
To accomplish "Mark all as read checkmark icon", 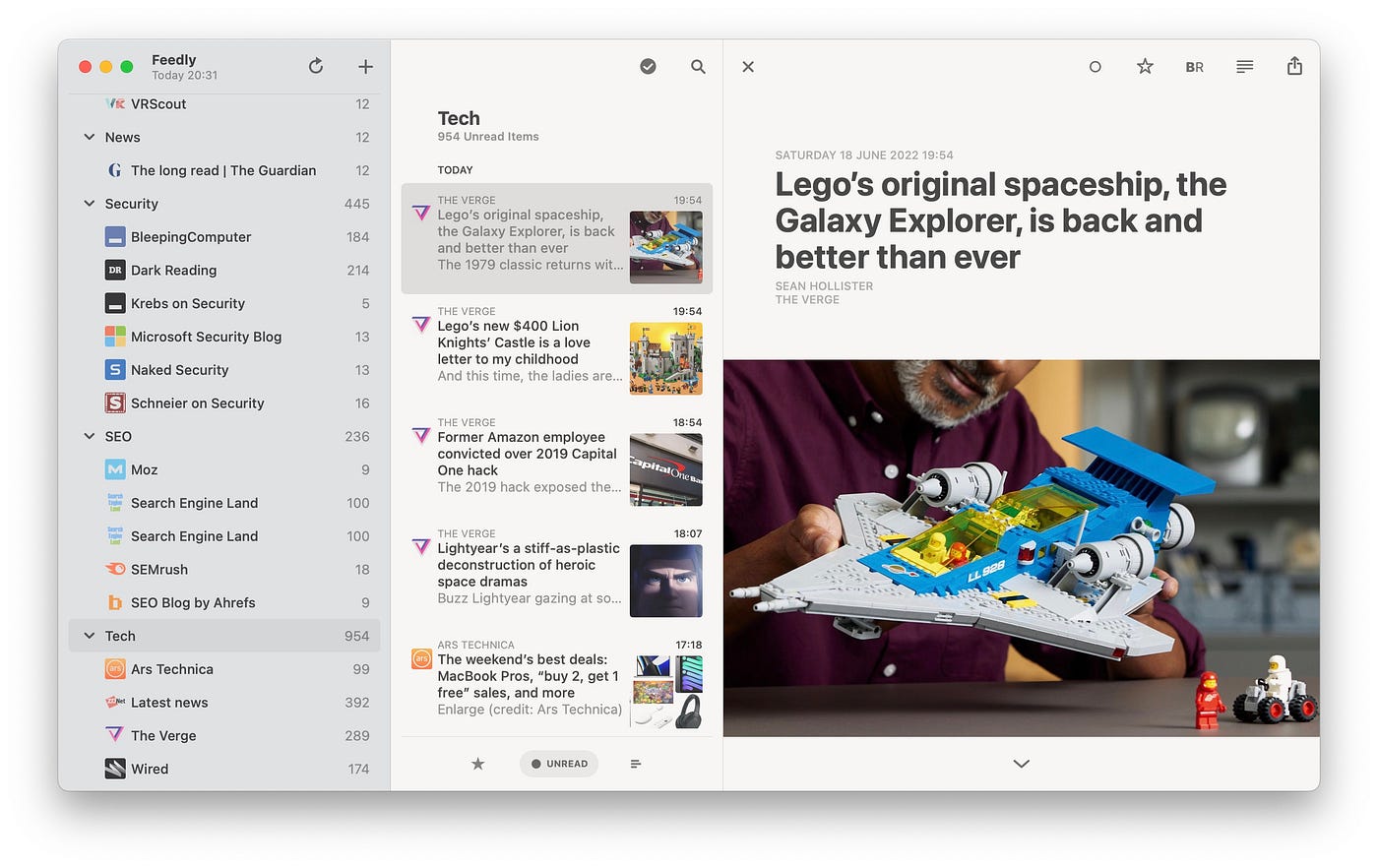I will coord(648,66).
